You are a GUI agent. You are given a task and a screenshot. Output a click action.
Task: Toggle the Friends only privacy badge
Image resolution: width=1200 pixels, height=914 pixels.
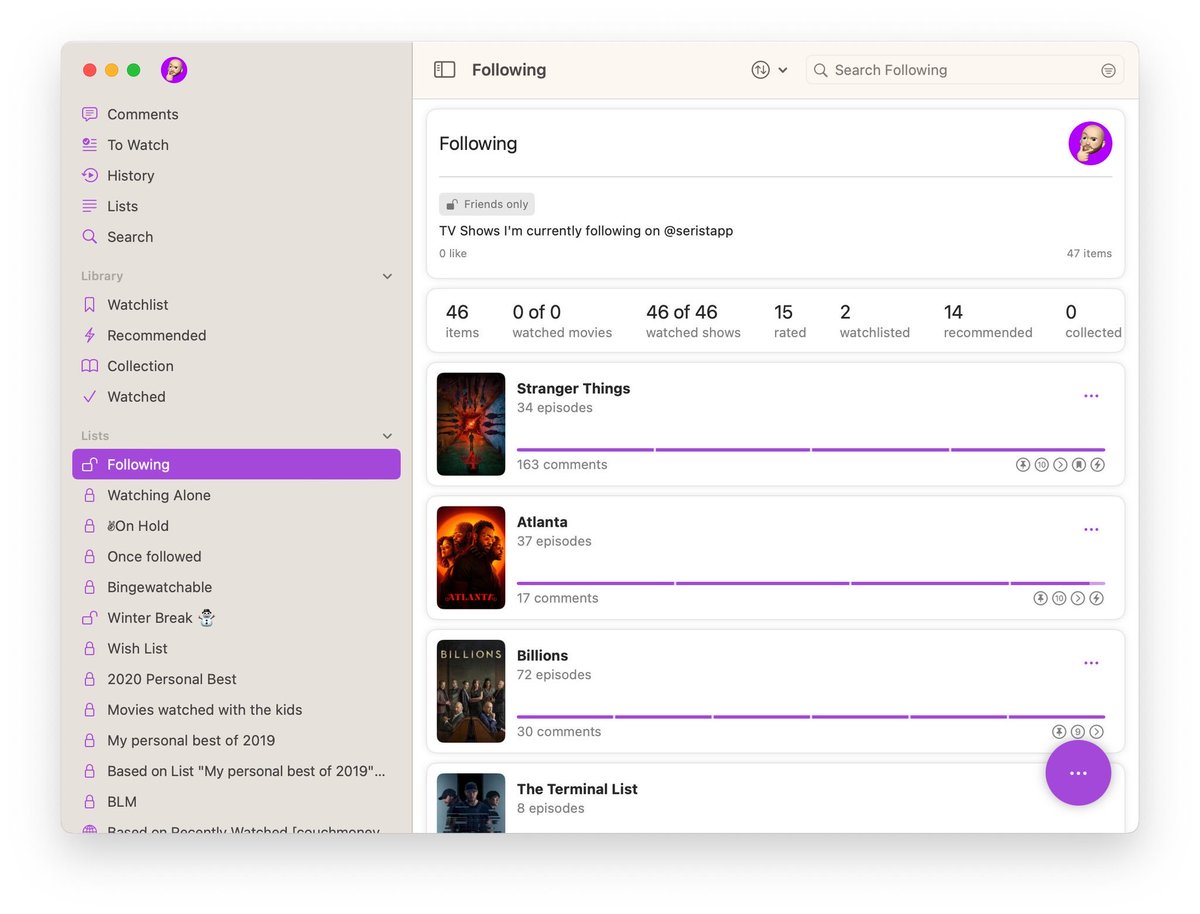[487, 204]
